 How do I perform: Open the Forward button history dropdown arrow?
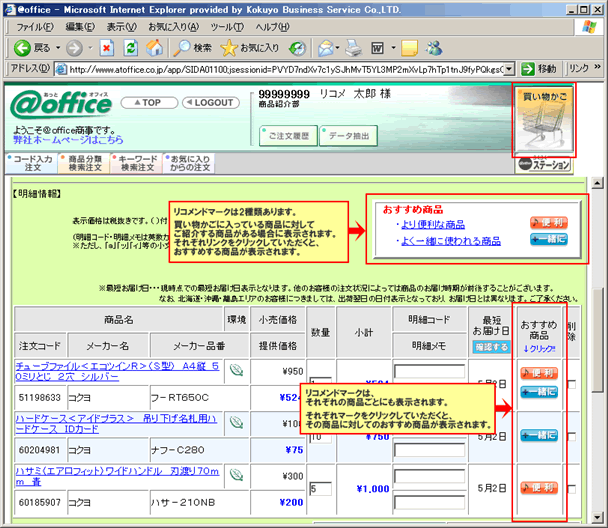pyautogui.click(x=90, y=48)
